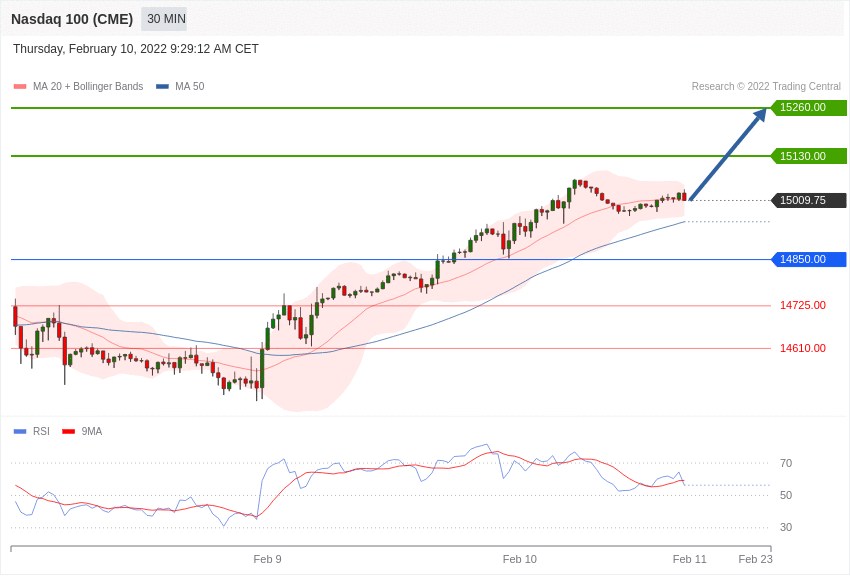Click the Feb 23 date axis marker
The image size is (850, 576).
pos(756,559)
